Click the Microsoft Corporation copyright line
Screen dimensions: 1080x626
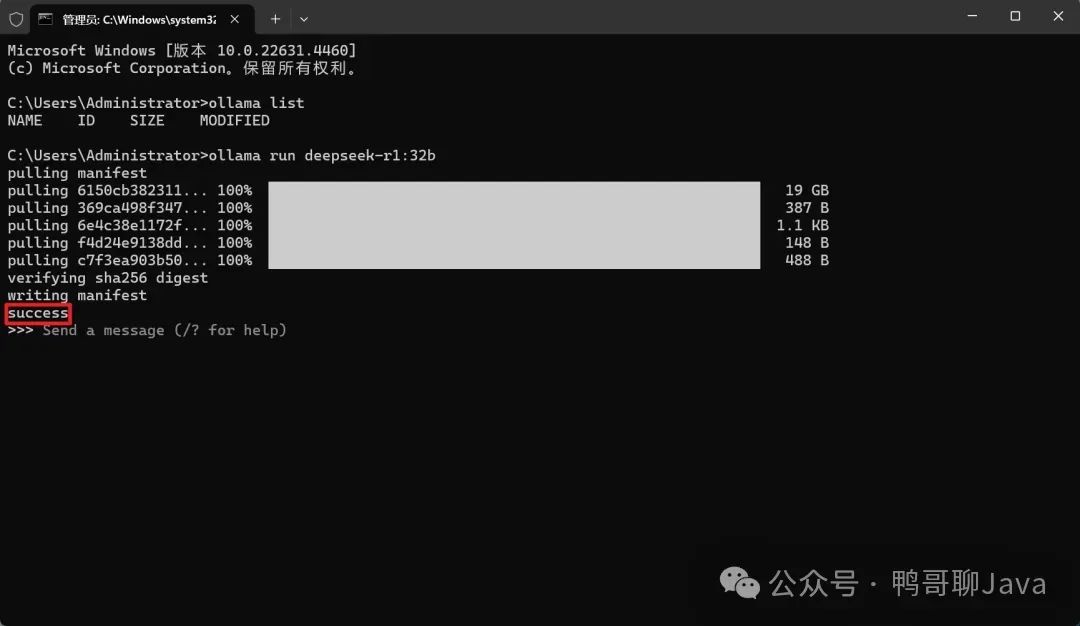point(182,68)
